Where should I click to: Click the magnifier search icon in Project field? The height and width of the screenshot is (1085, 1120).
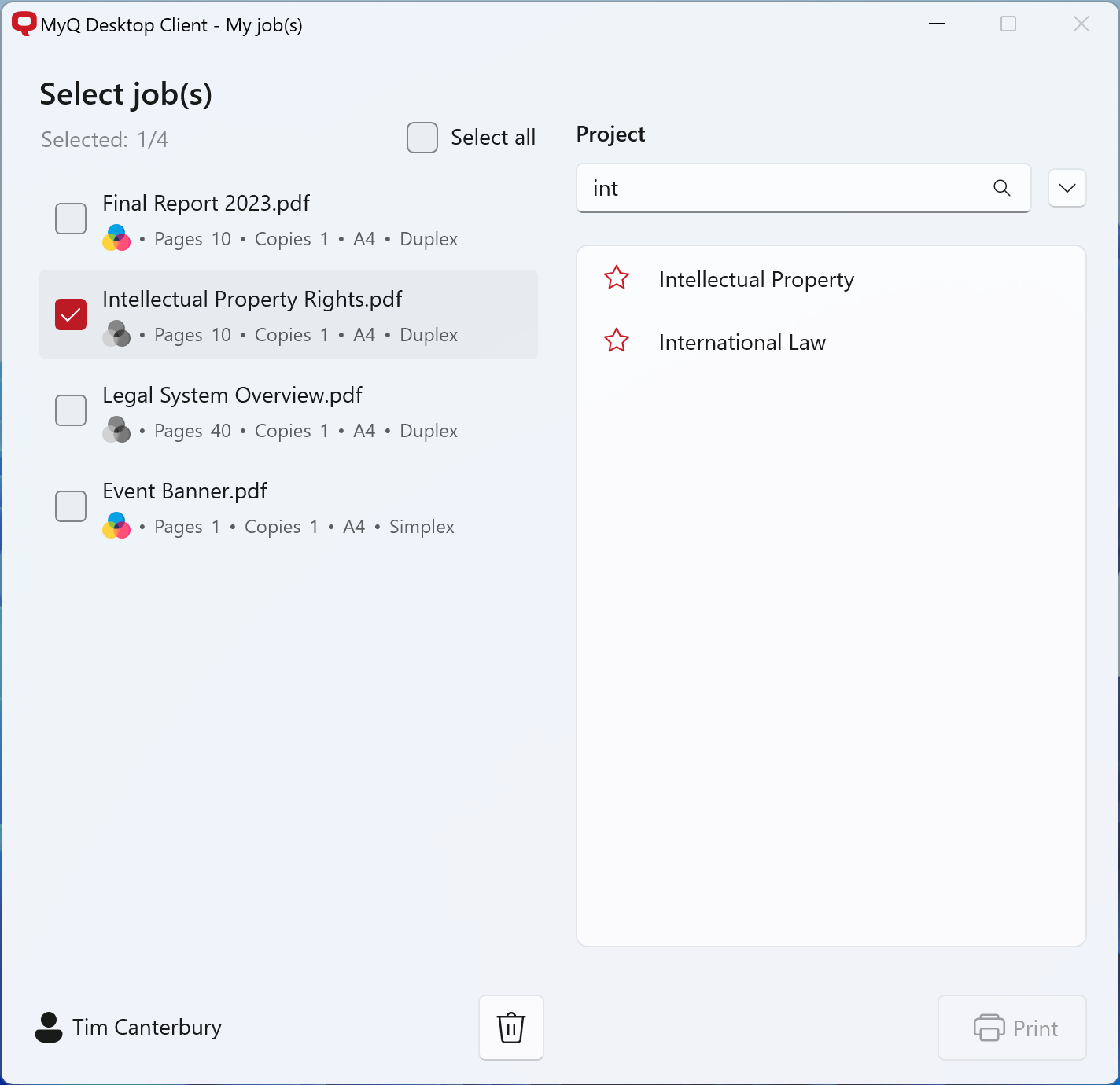pyautogui.click(x=1001, y=188)
